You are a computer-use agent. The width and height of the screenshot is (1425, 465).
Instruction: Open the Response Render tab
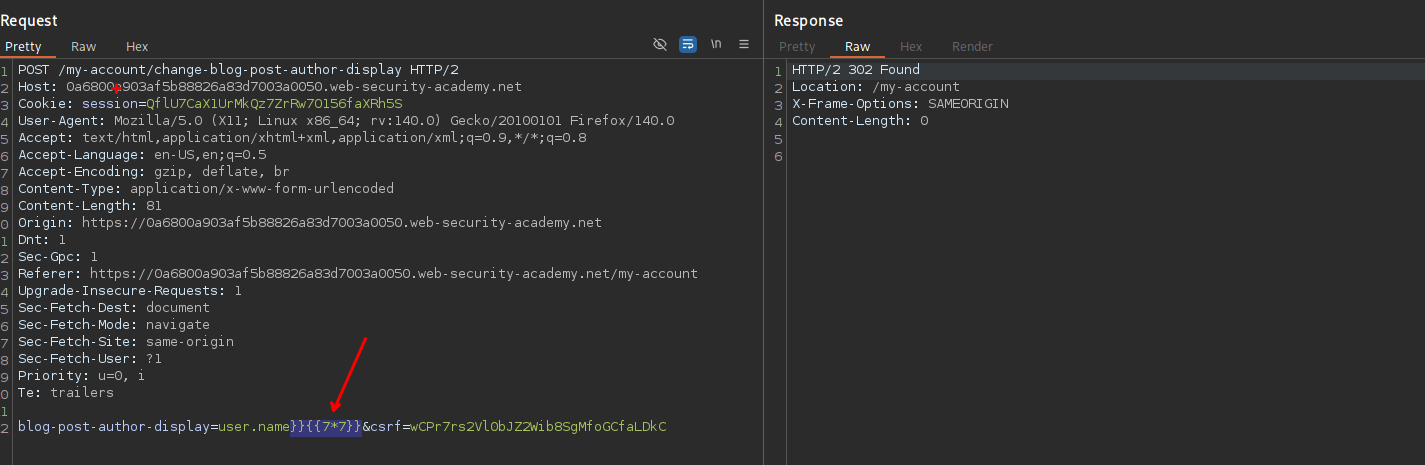(972, 47)
